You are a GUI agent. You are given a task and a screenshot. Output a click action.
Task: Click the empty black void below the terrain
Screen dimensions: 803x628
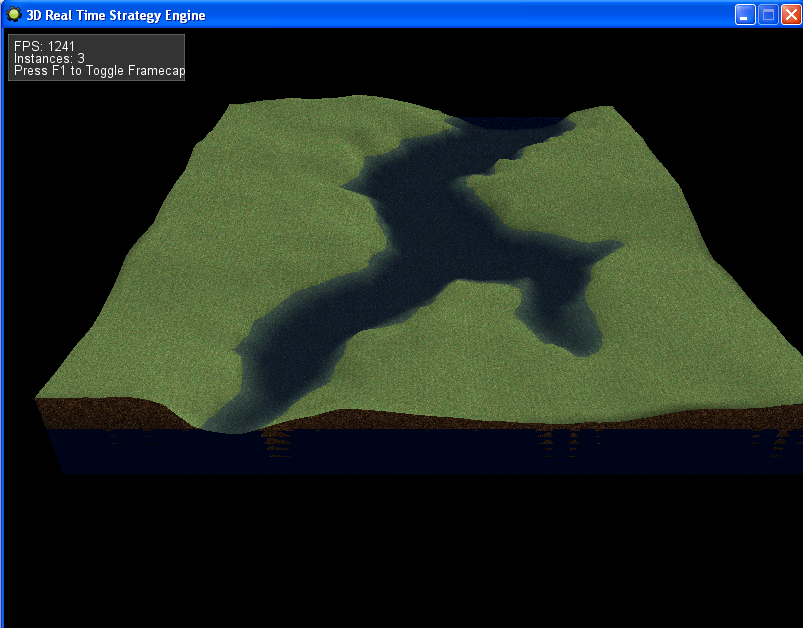point(400,550)
